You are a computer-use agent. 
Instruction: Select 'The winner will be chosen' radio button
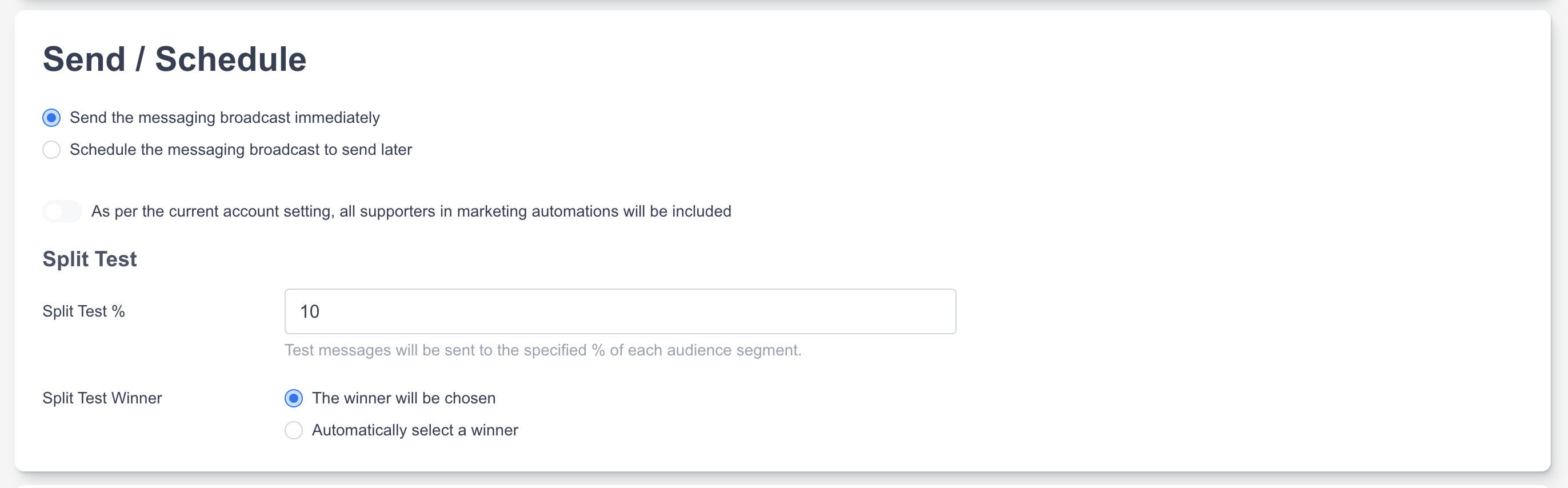coord(293,398)
